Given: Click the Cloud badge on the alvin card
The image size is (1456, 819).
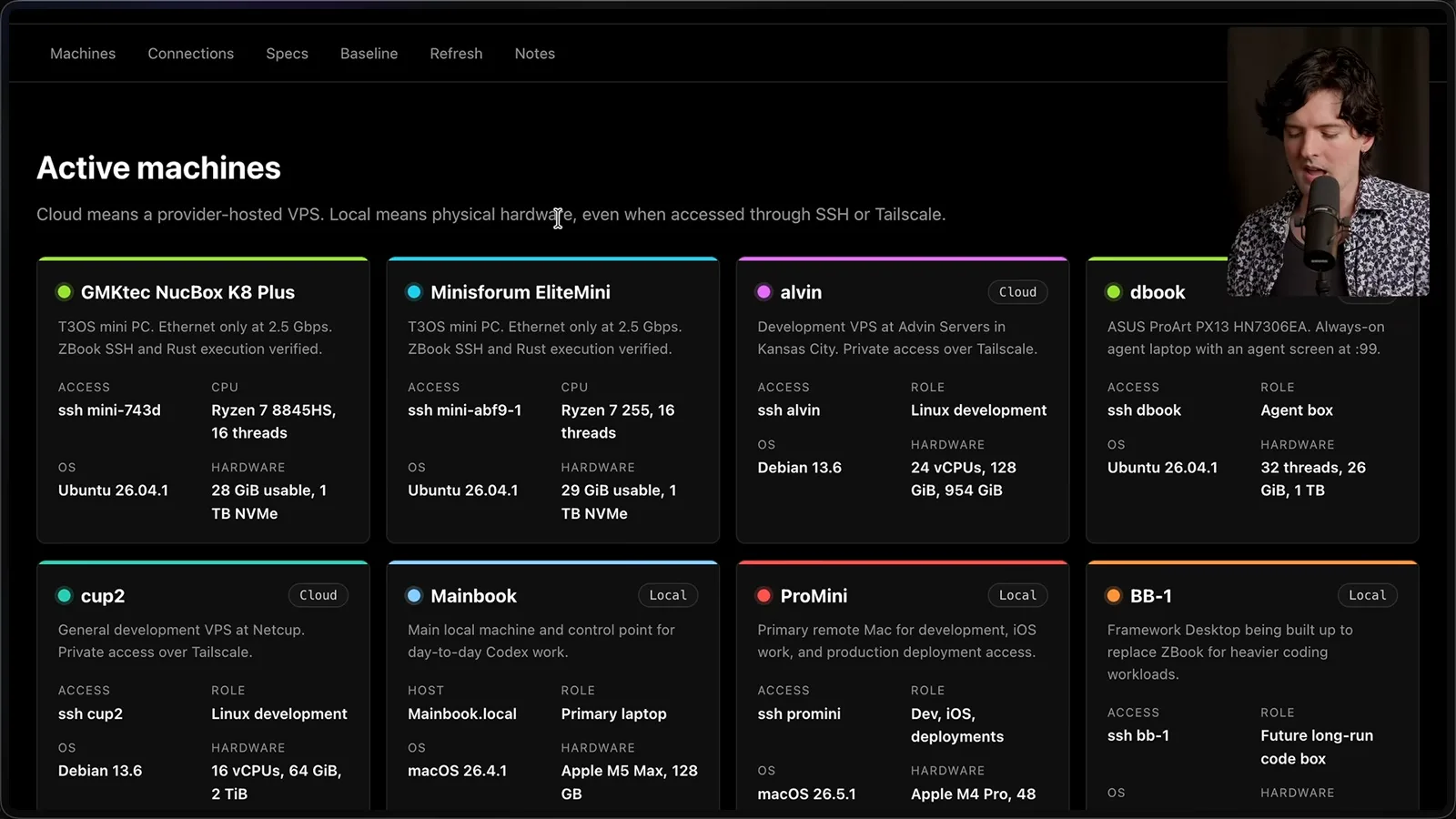Looking at the screenshot, I should (1017, 292).
